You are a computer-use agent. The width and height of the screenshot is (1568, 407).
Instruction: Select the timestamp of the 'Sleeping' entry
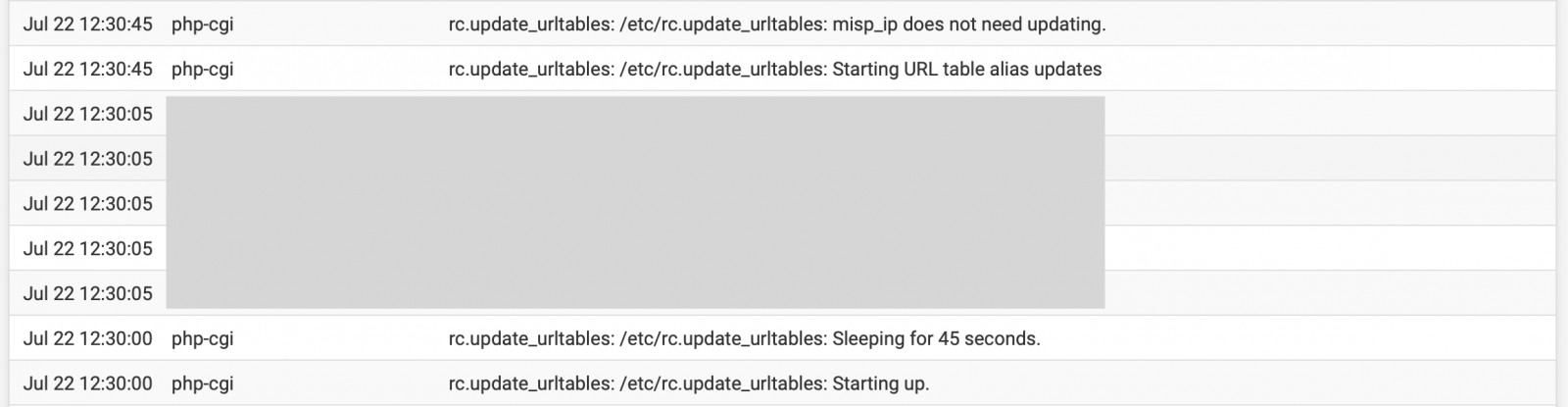(88, 339)
